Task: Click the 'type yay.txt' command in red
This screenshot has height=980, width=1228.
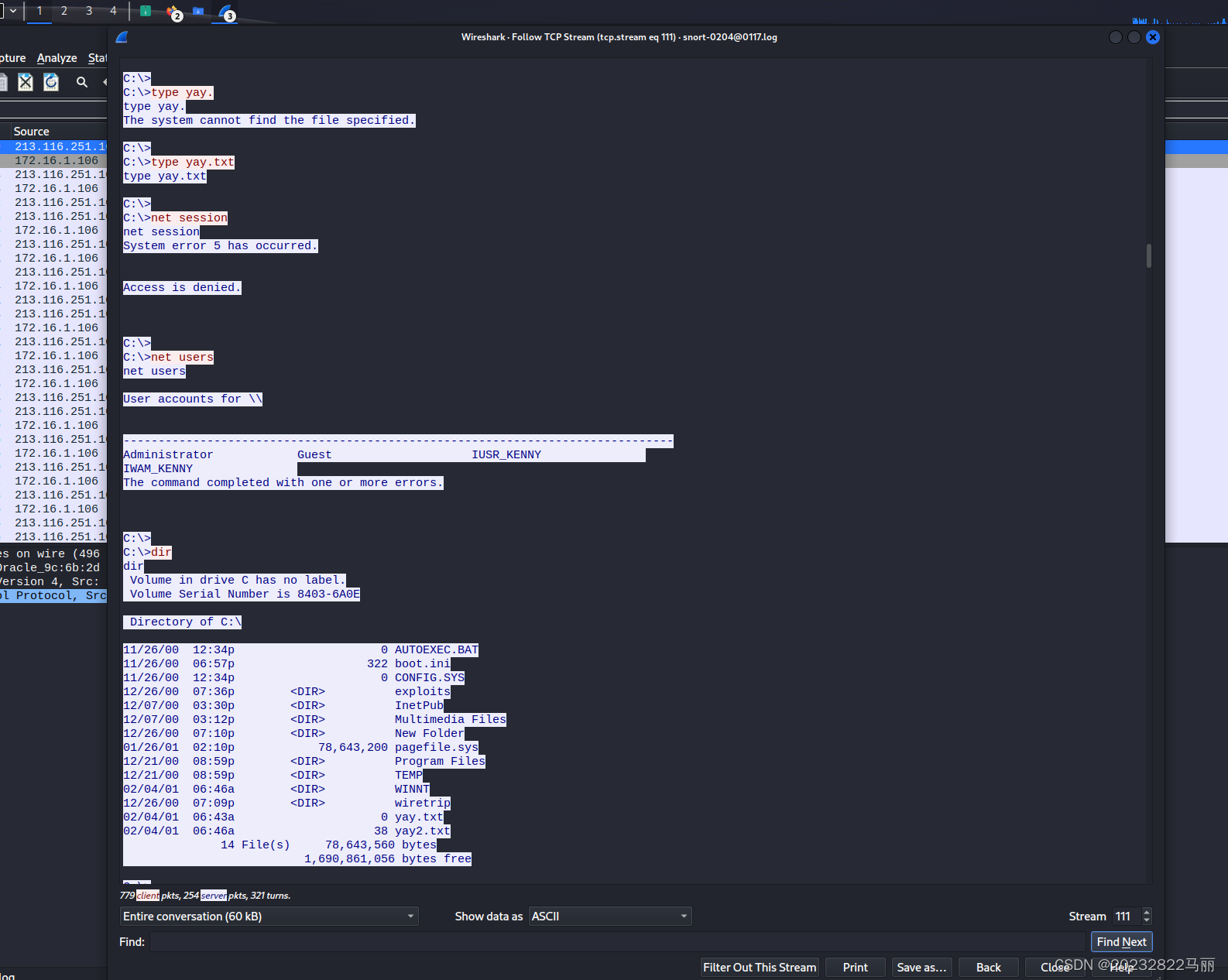Action: tap(193, 163)
